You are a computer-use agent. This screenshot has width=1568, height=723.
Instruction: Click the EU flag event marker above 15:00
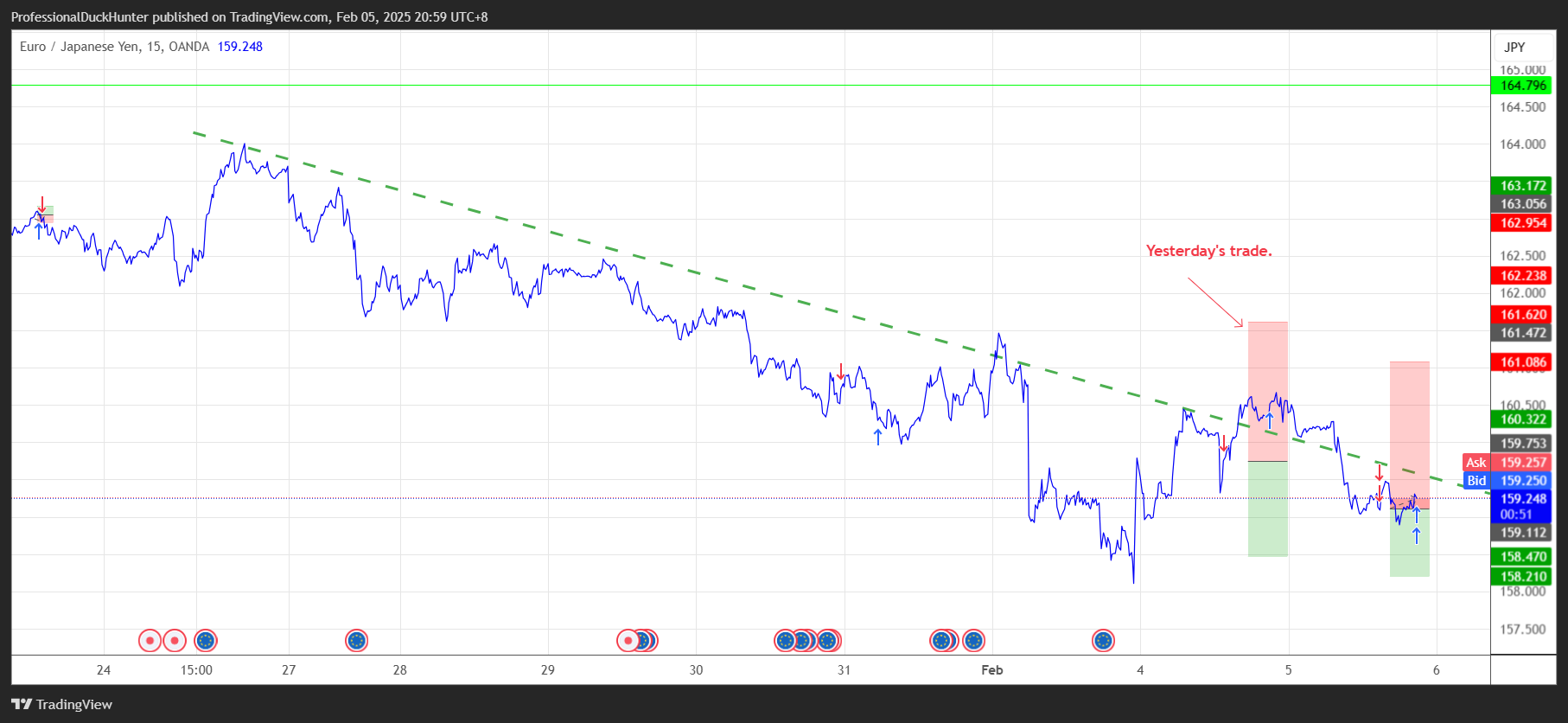point(205,641)
